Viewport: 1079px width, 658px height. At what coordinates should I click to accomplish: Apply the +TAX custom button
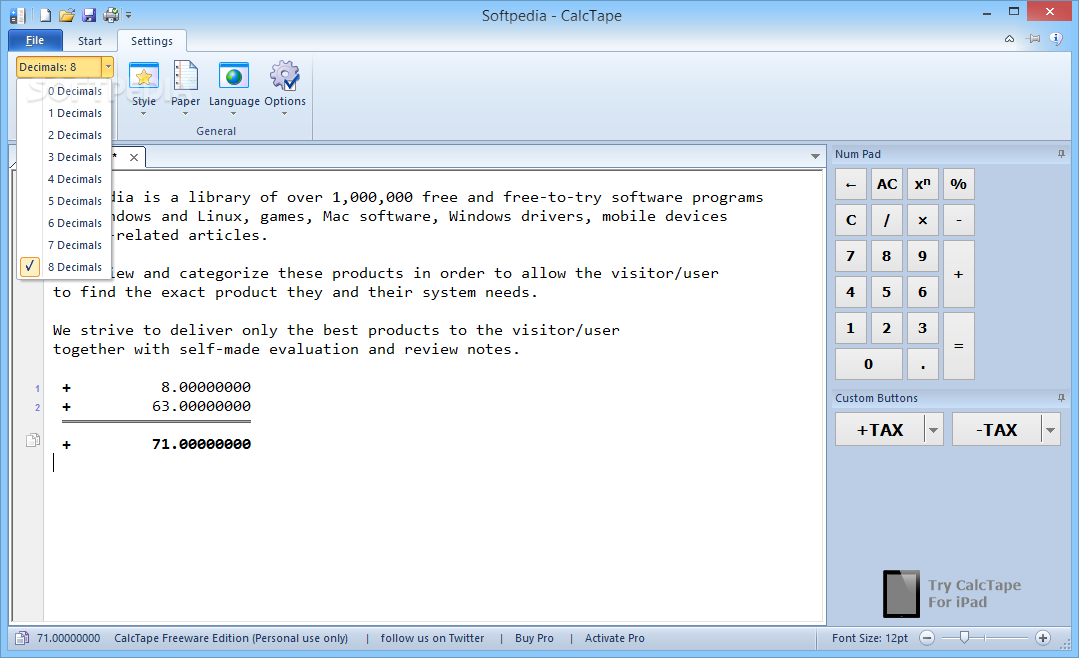pyautogui.click(x=880, y=430)
